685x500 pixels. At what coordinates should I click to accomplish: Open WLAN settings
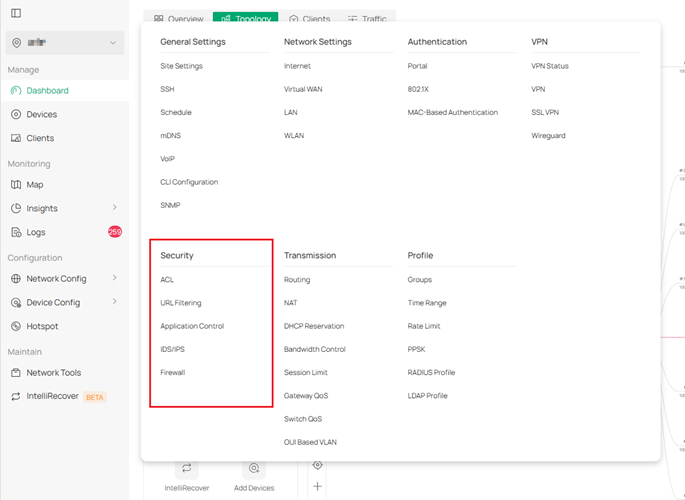click(294, 135)
